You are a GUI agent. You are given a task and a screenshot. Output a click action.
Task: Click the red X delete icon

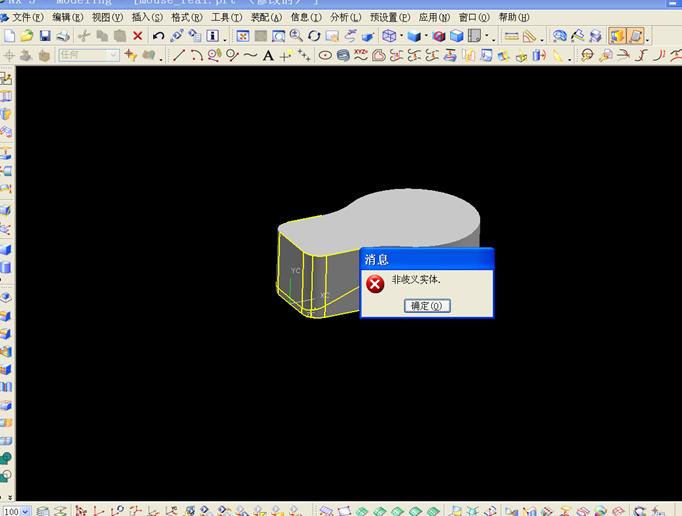click(x=137, y=36)
